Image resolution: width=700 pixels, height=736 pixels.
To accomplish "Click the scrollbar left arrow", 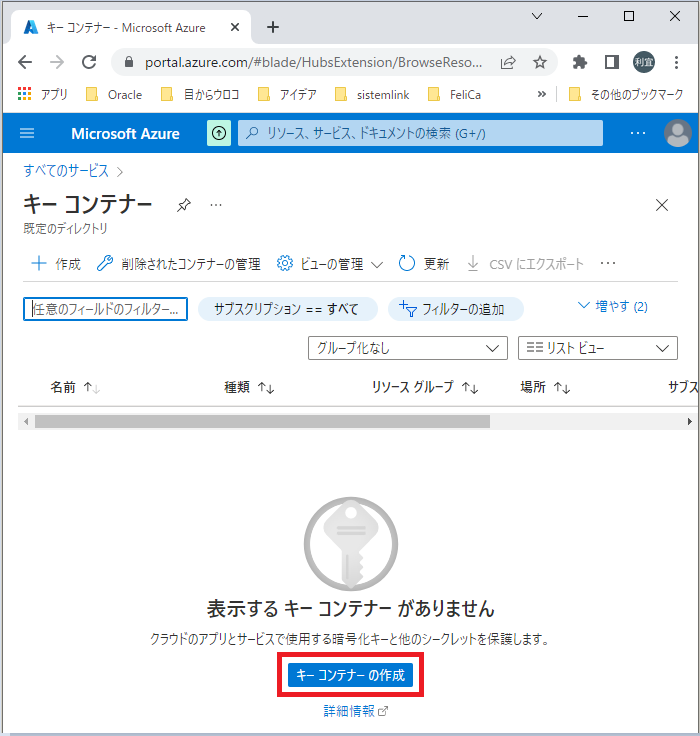I will tap(26, 422).
